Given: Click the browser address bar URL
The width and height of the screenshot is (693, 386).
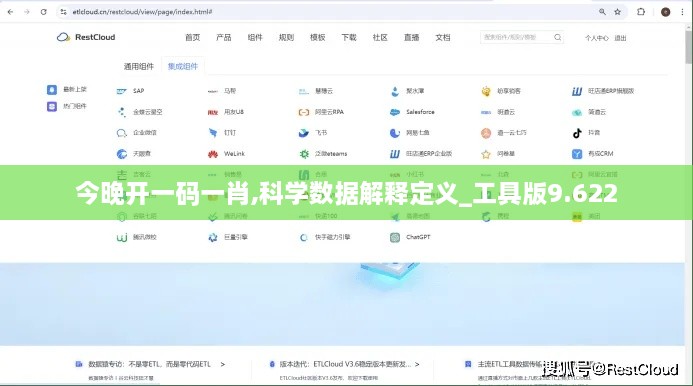Looking at the screenshot, I should [142, 12].
